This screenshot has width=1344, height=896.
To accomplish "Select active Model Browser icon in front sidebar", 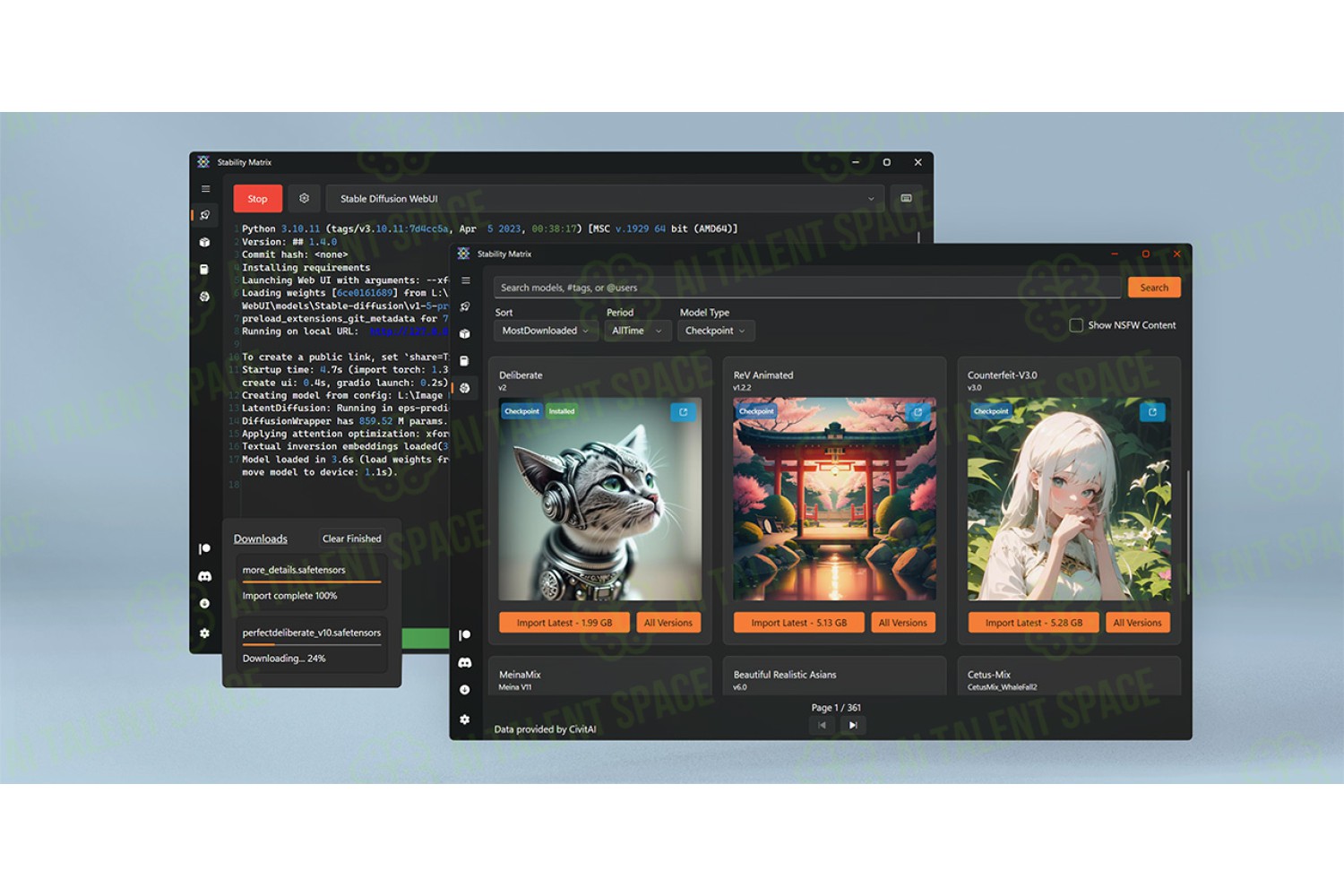I will [x=465, y=388].
